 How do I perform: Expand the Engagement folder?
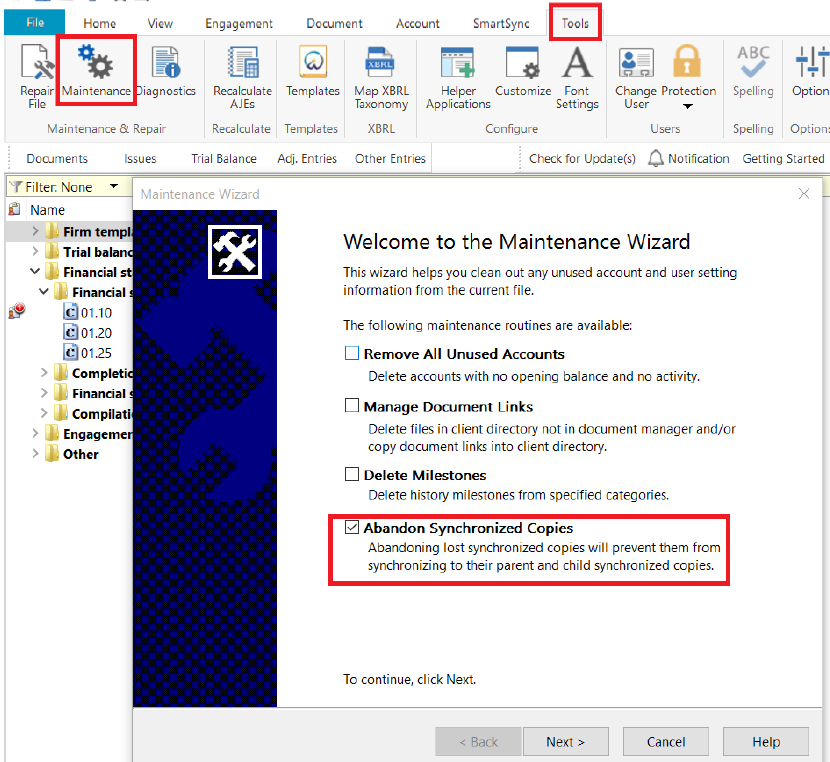tap(35, 433)
